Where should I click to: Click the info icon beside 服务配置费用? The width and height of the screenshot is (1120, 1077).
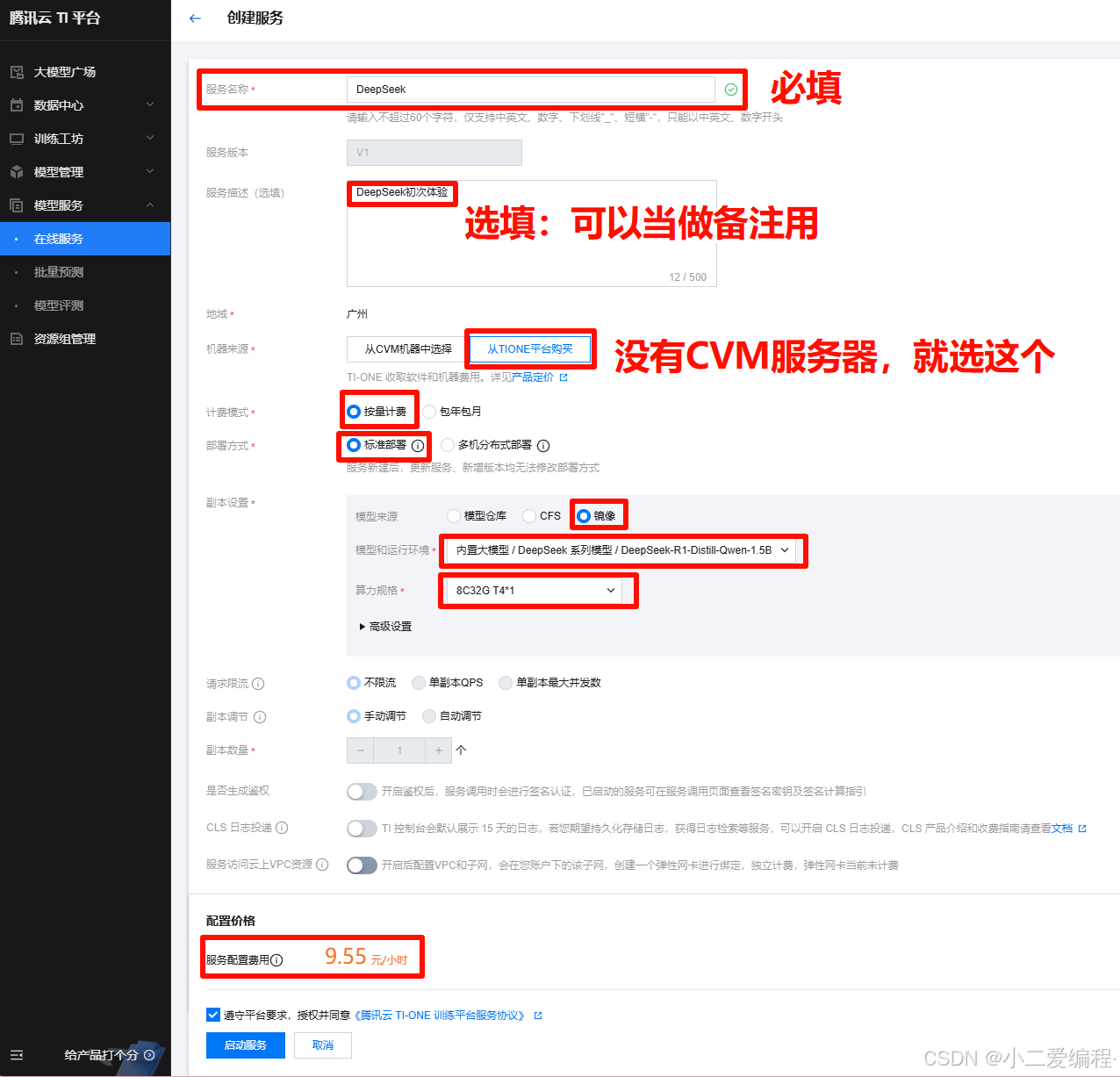(276, 960)
